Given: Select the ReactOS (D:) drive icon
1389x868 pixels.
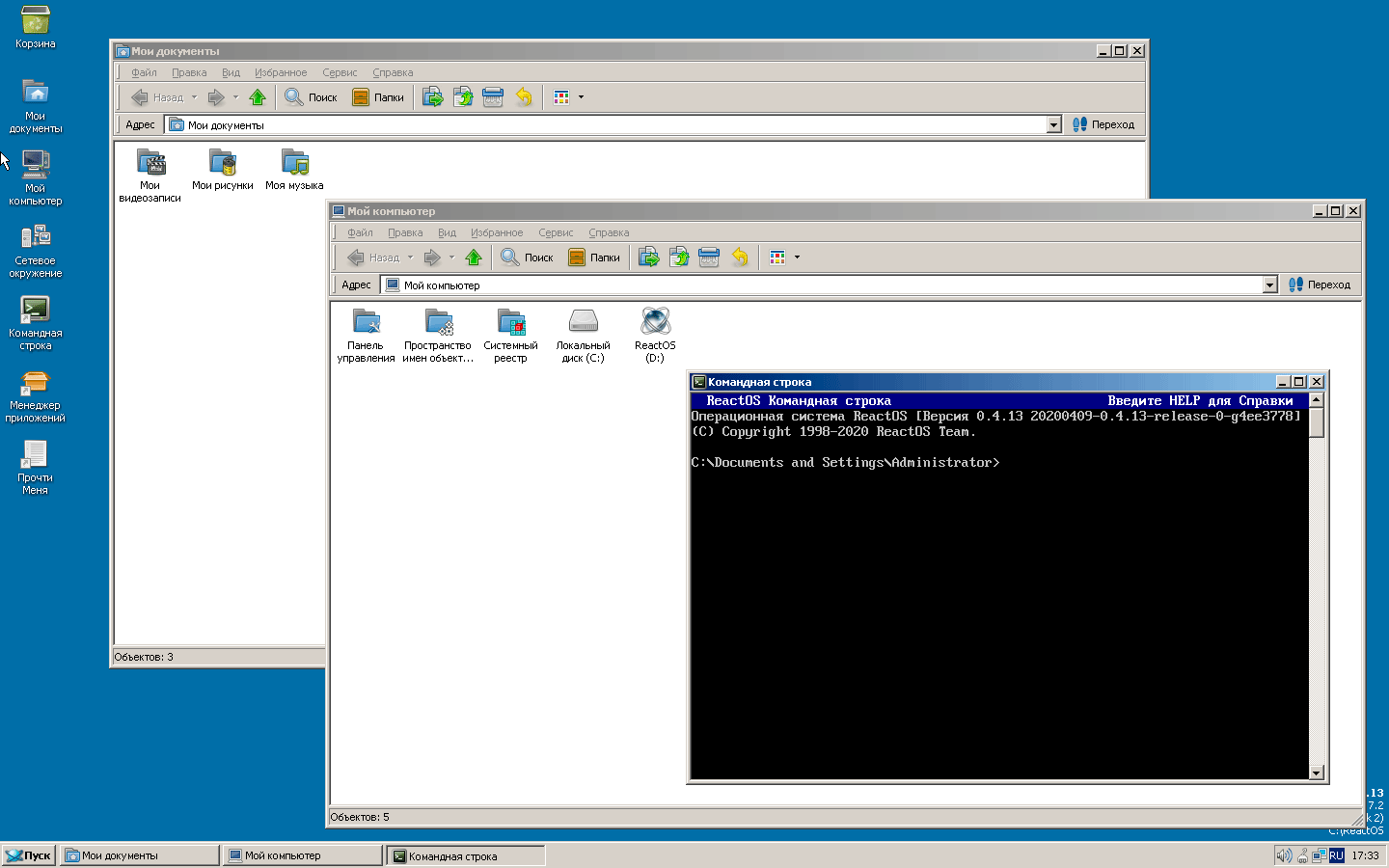Looking at the screenshot, I should pyautogui.click(x=655, y=322).
